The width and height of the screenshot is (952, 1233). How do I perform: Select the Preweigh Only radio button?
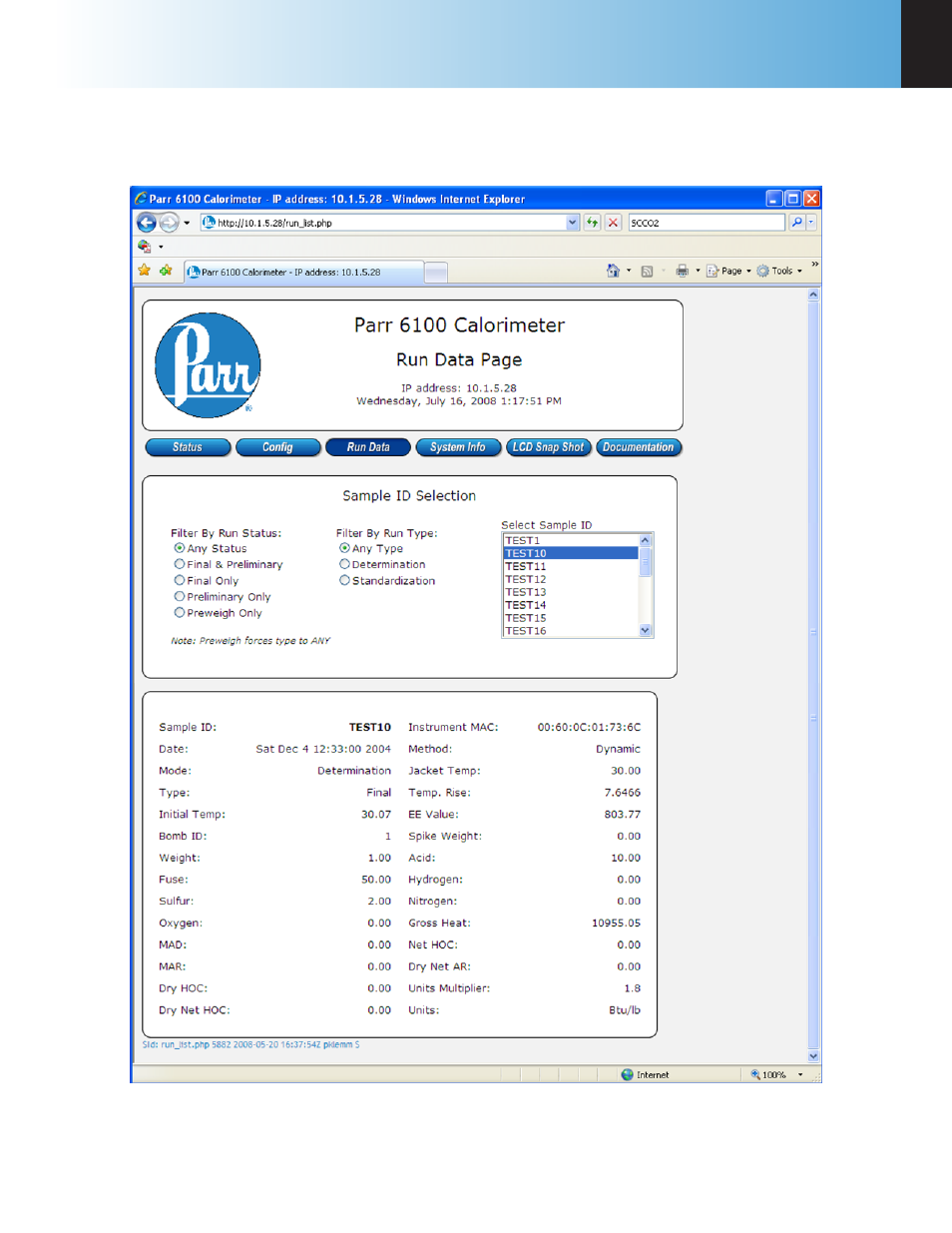(180, 612)
